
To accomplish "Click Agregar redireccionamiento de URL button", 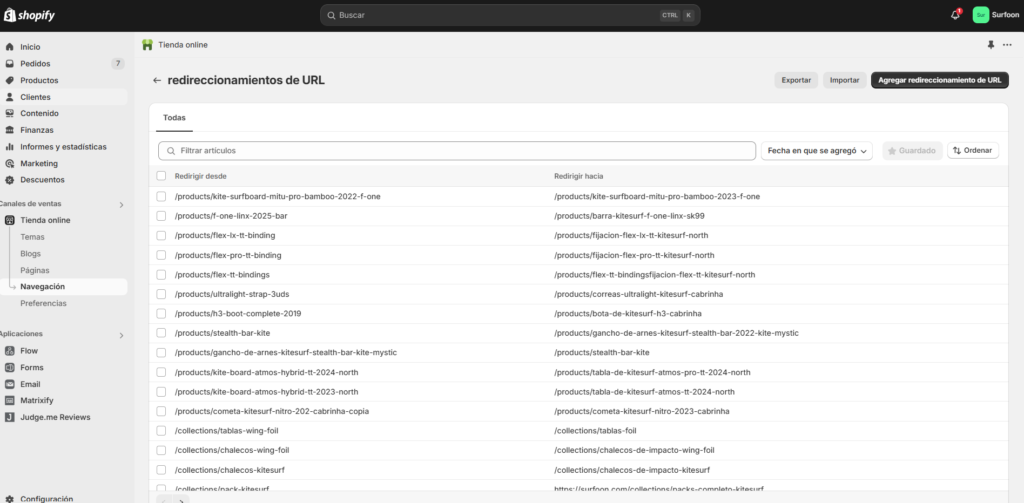I will pyautogui.click(x=939, y=80).
